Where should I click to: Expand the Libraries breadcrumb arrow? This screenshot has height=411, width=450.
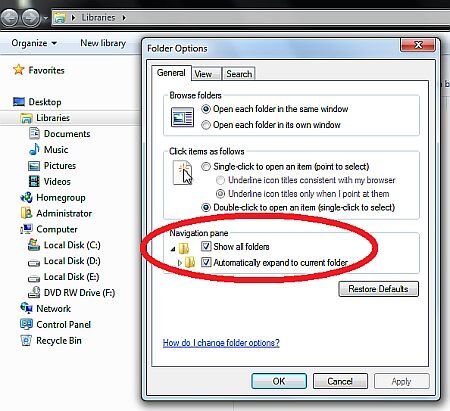click(124, 17)
